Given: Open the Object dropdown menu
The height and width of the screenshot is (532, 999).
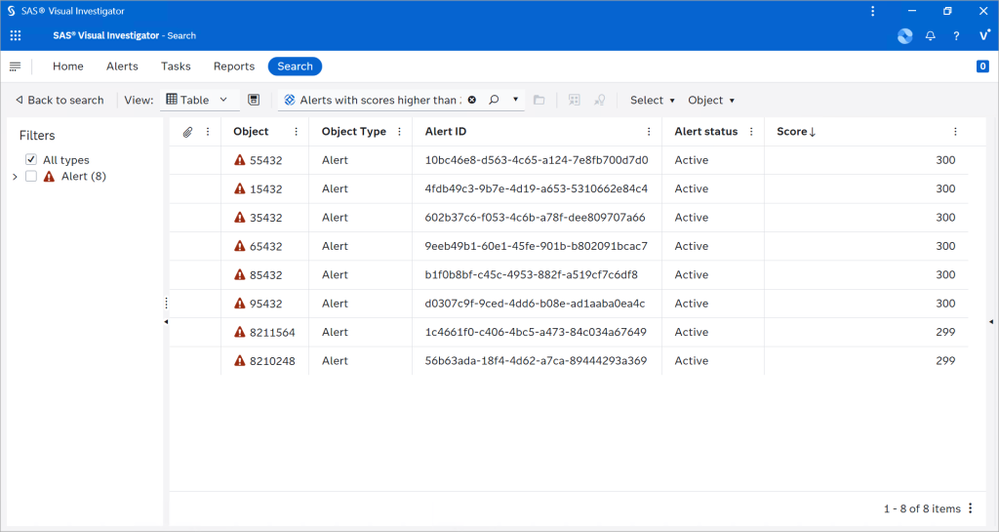Looking at the screenshot, I should coord(711,100).
